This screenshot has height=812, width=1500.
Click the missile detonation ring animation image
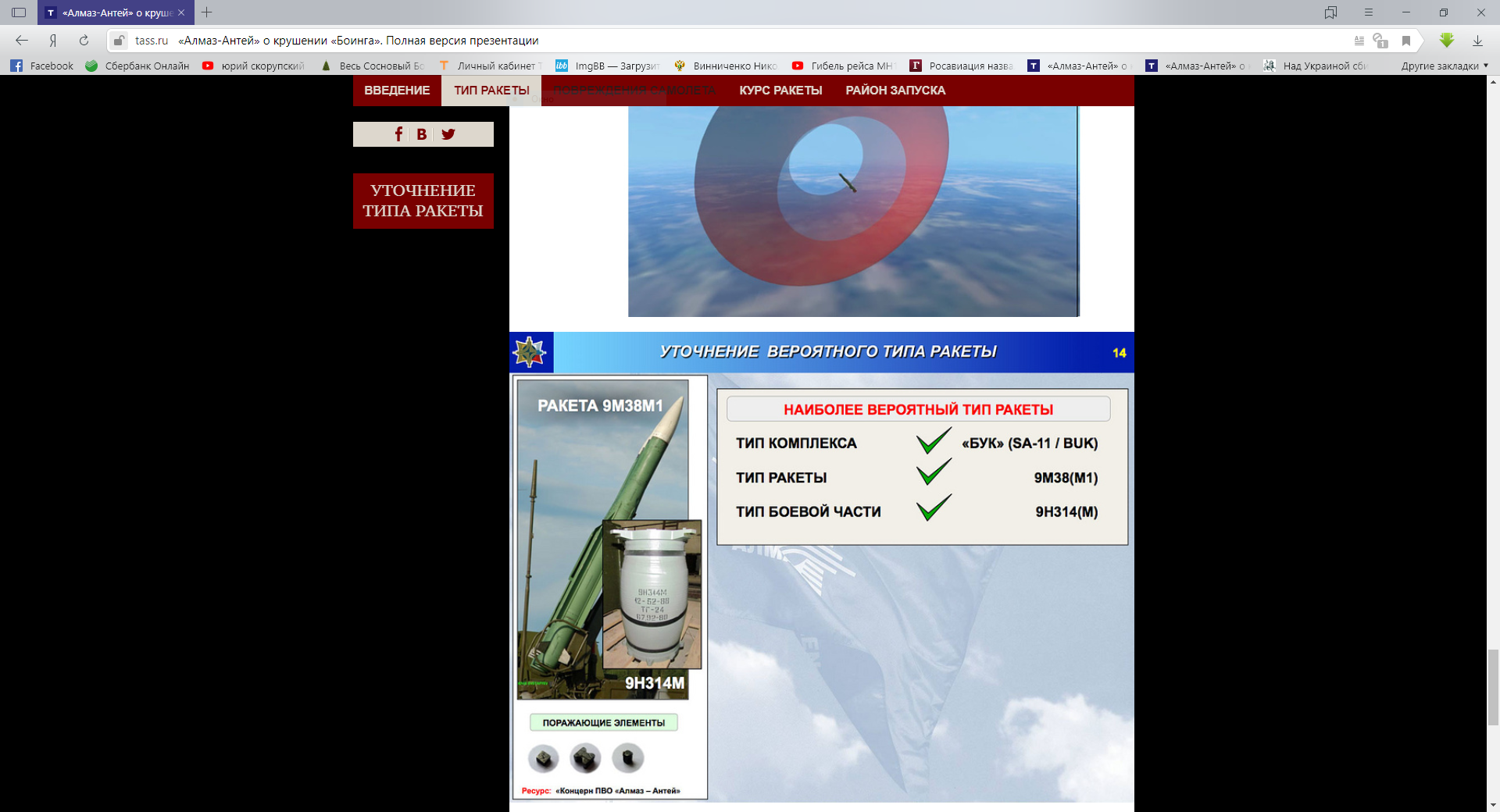point(853,211)
